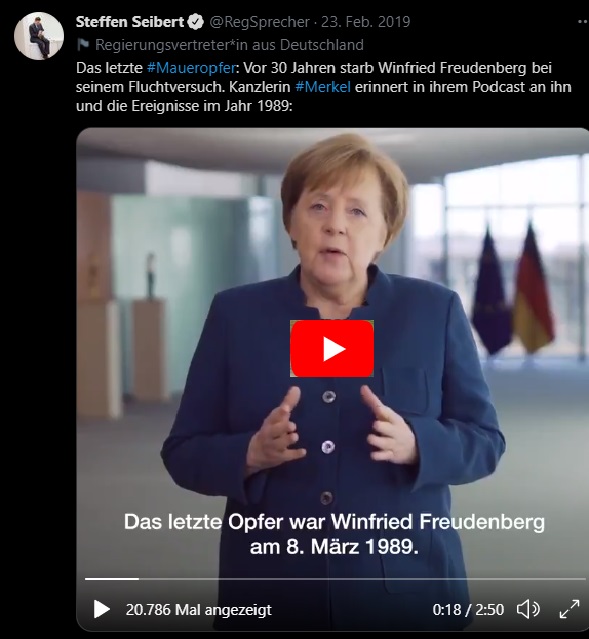
Task: Open the #Maueropfer hashtag
Action: coord(191,68)
